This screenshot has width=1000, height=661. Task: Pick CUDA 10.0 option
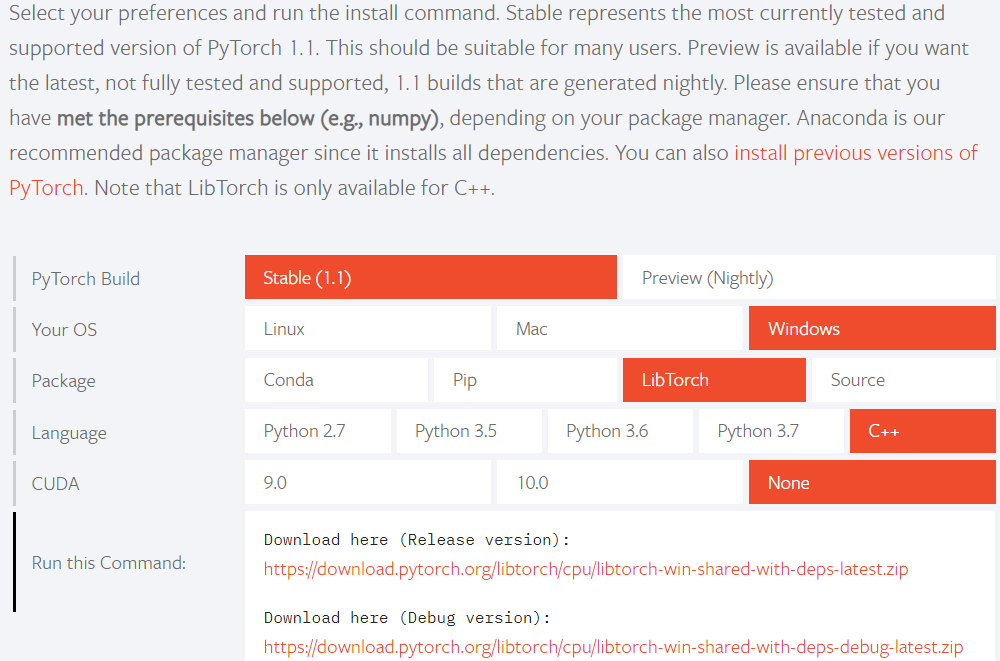pyautogui.click(x=619, y=483)
